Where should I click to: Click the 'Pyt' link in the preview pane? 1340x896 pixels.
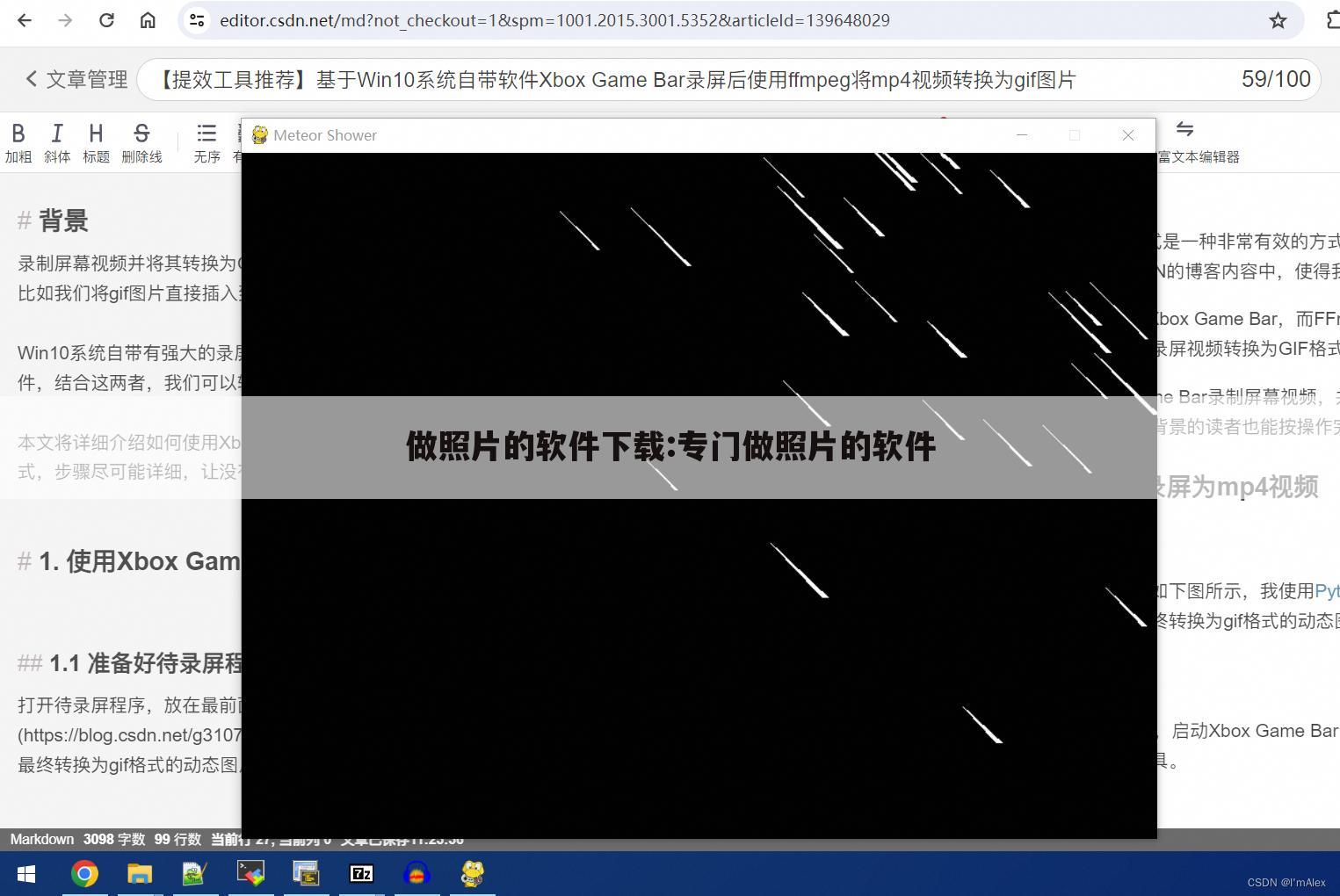(1327, 591)
